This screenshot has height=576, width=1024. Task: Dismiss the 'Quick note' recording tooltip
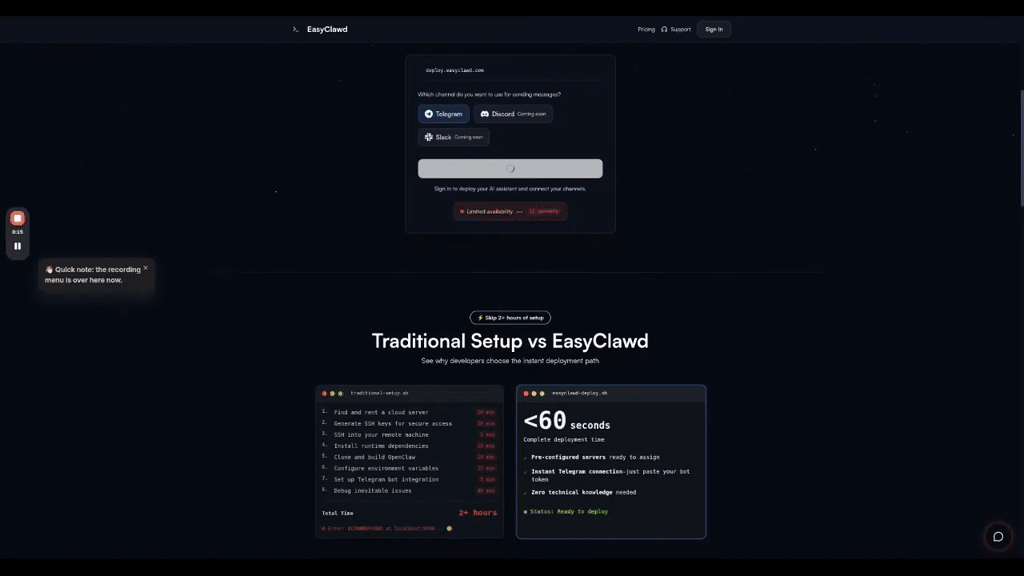pyautogui.click(x=146, y=268)
